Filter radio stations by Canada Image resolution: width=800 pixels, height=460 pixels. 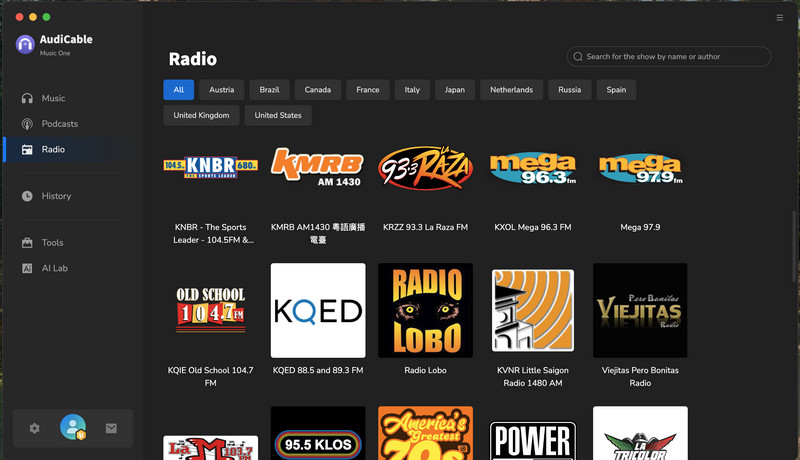pyautogui.click(x=318, y=90)
